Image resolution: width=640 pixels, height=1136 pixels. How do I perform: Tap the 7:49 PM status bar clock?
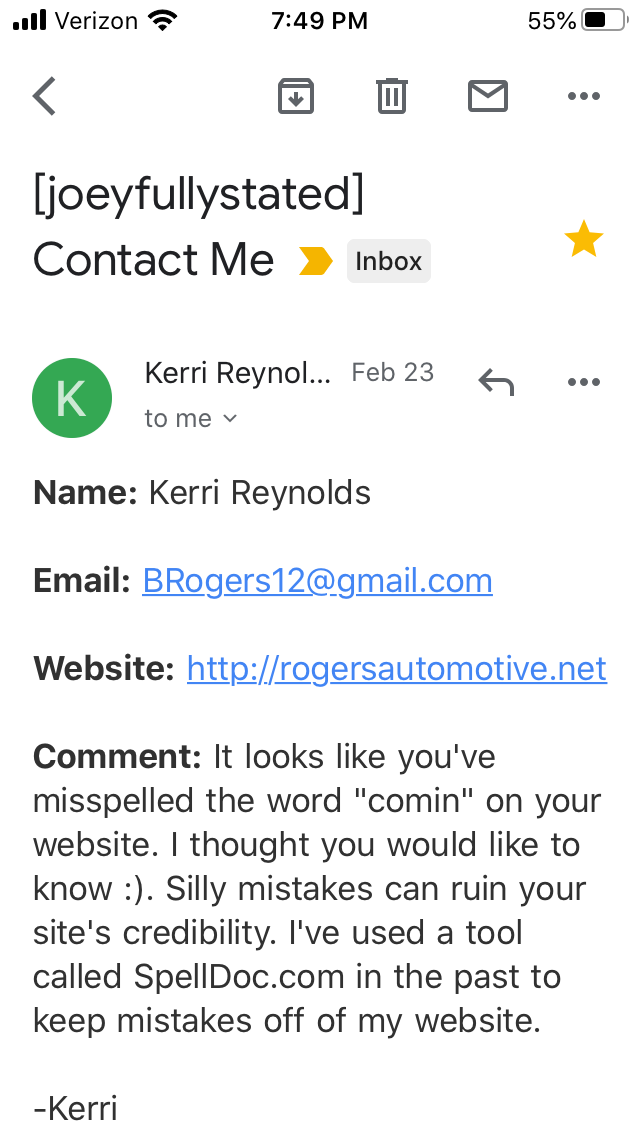318,20
